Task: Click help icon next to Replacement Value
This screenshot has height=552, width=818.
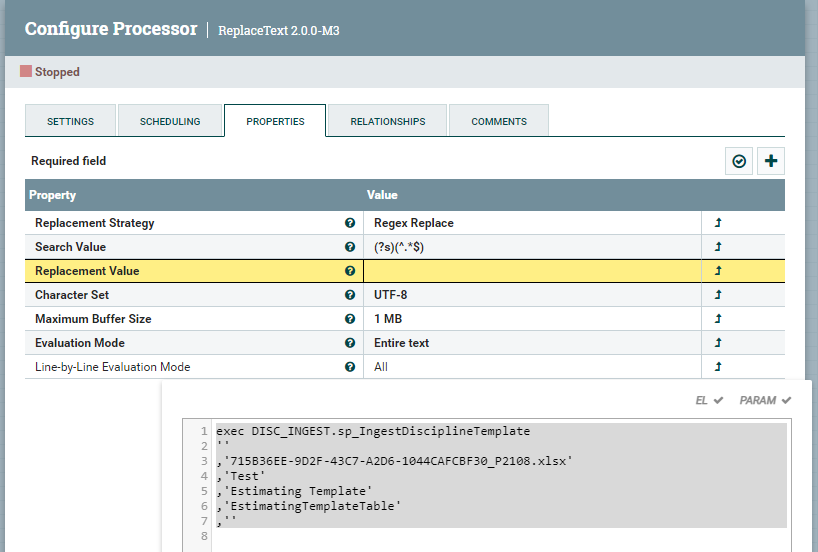Action: (x=350, y=271)
